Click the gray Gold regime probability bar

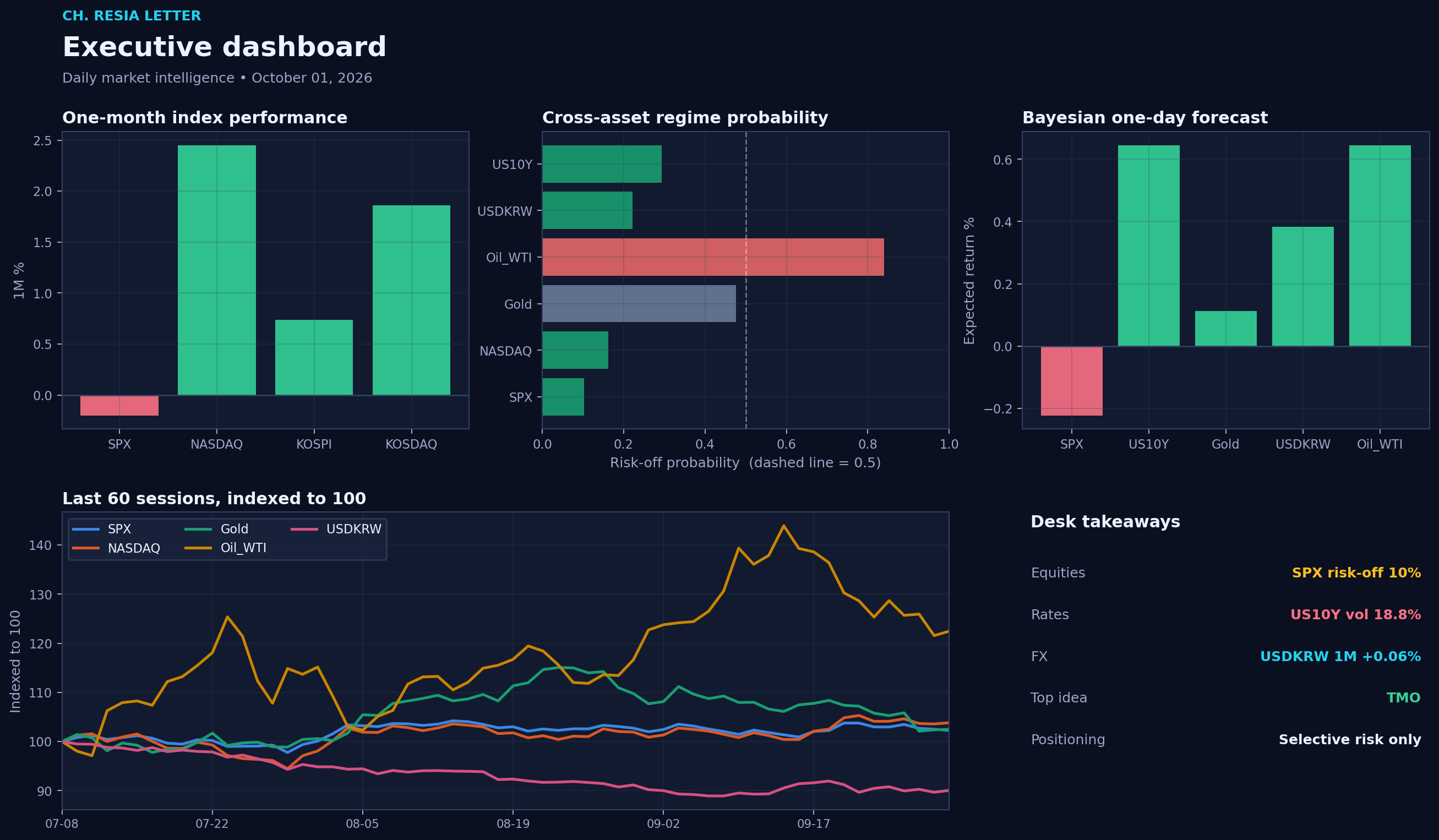639,304
